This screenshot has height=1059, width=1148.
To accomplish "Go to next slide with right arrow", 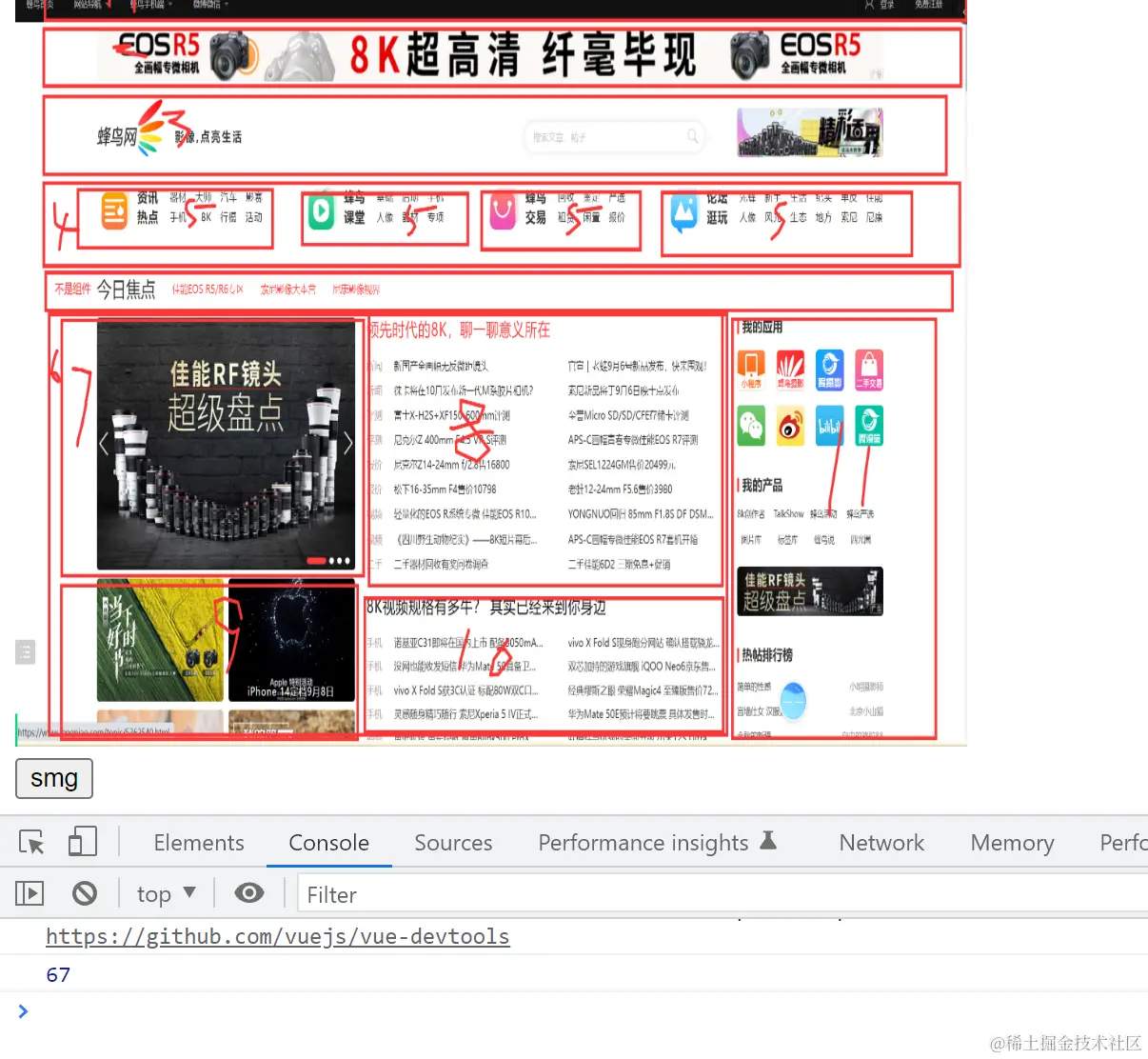I will click(x=347, y=443).
